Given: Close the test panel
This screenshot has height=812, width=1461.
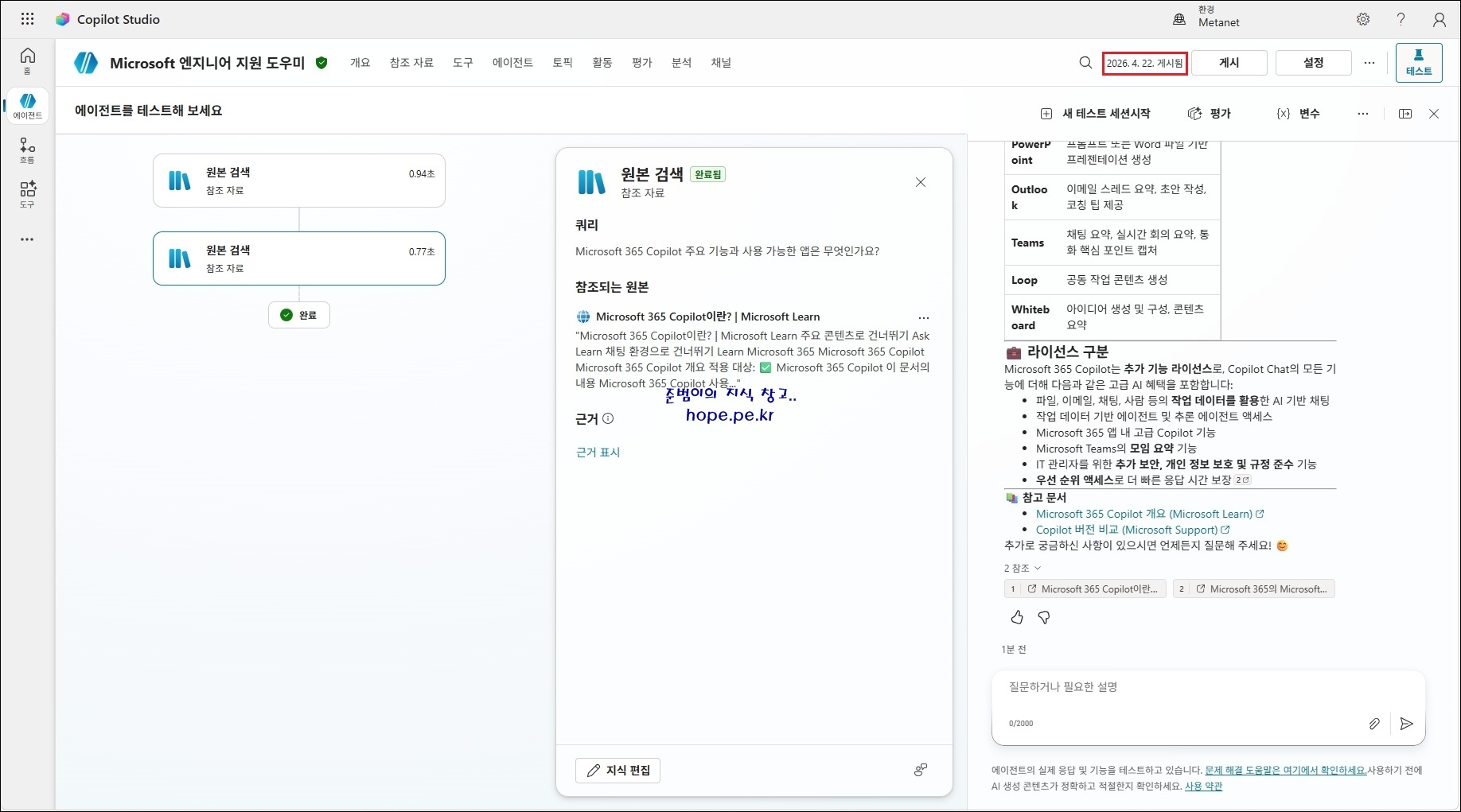Looking at the screenshot, I should pyautogui.click(x=1434, y=114).
